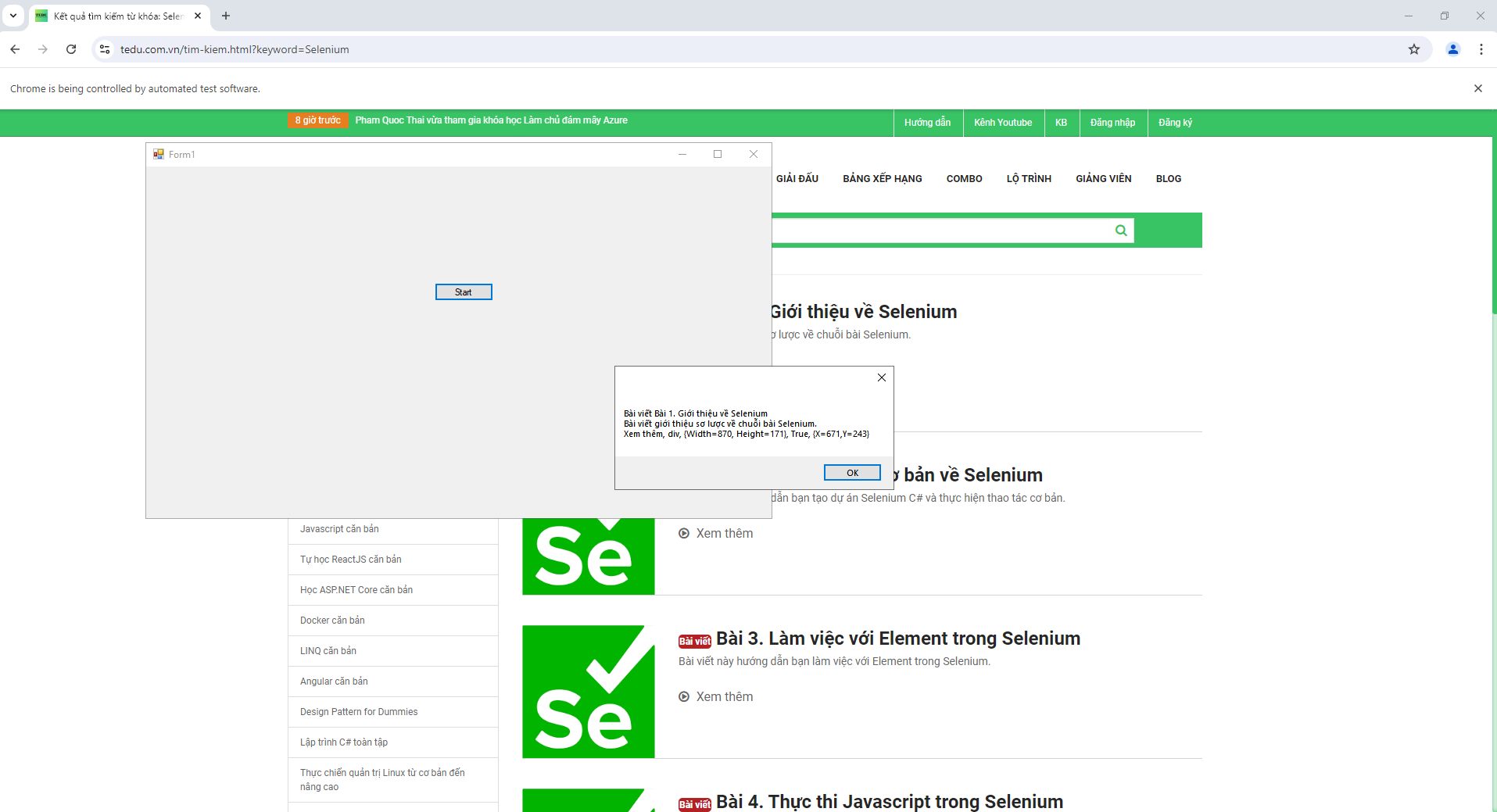Screen dimensions: 1497x812
Task: Go to BLOG navigation item
Action: click(x=1168, y=179)
